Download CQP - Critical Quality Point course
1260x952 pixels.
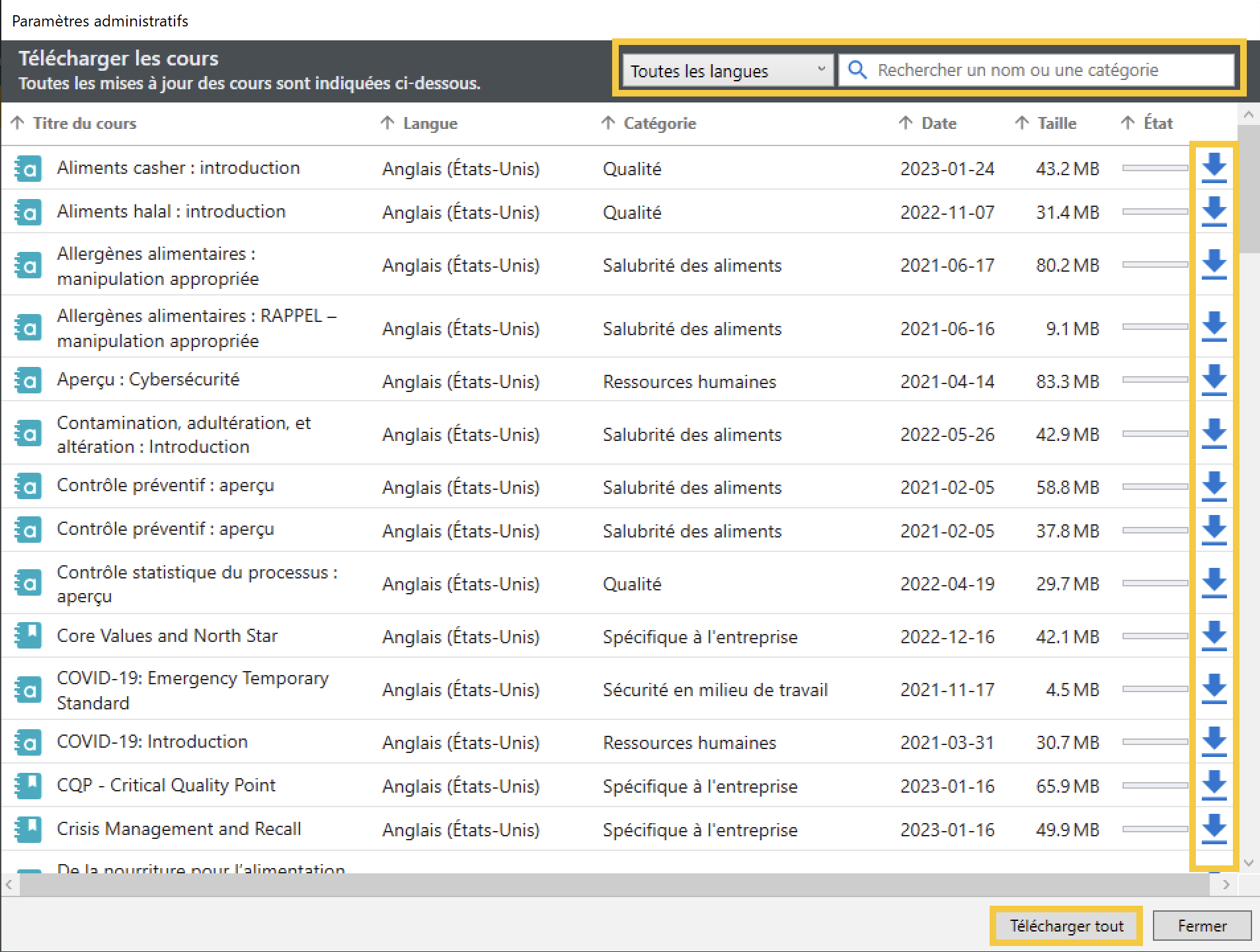(1214, 785)
